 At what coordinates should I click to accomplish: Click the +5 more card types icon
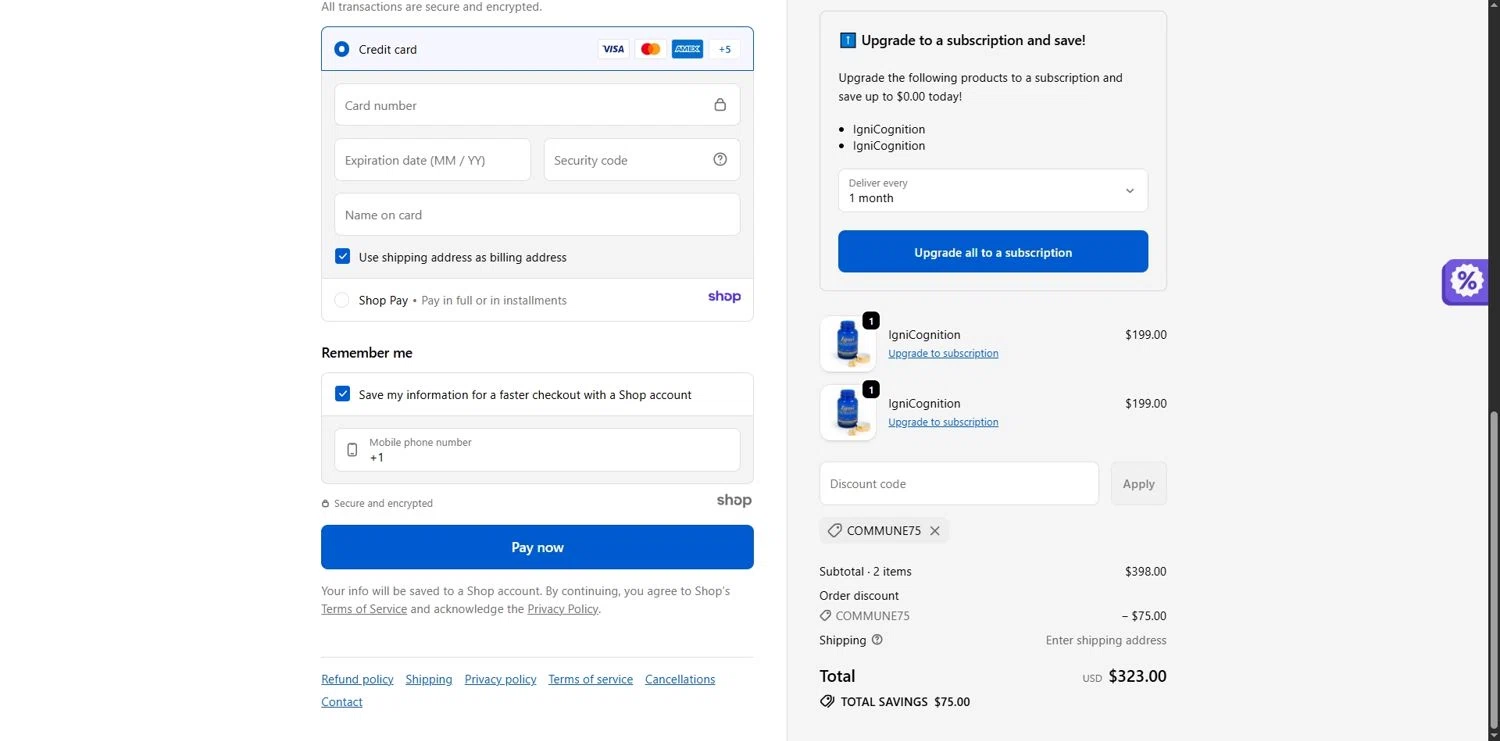725,49
